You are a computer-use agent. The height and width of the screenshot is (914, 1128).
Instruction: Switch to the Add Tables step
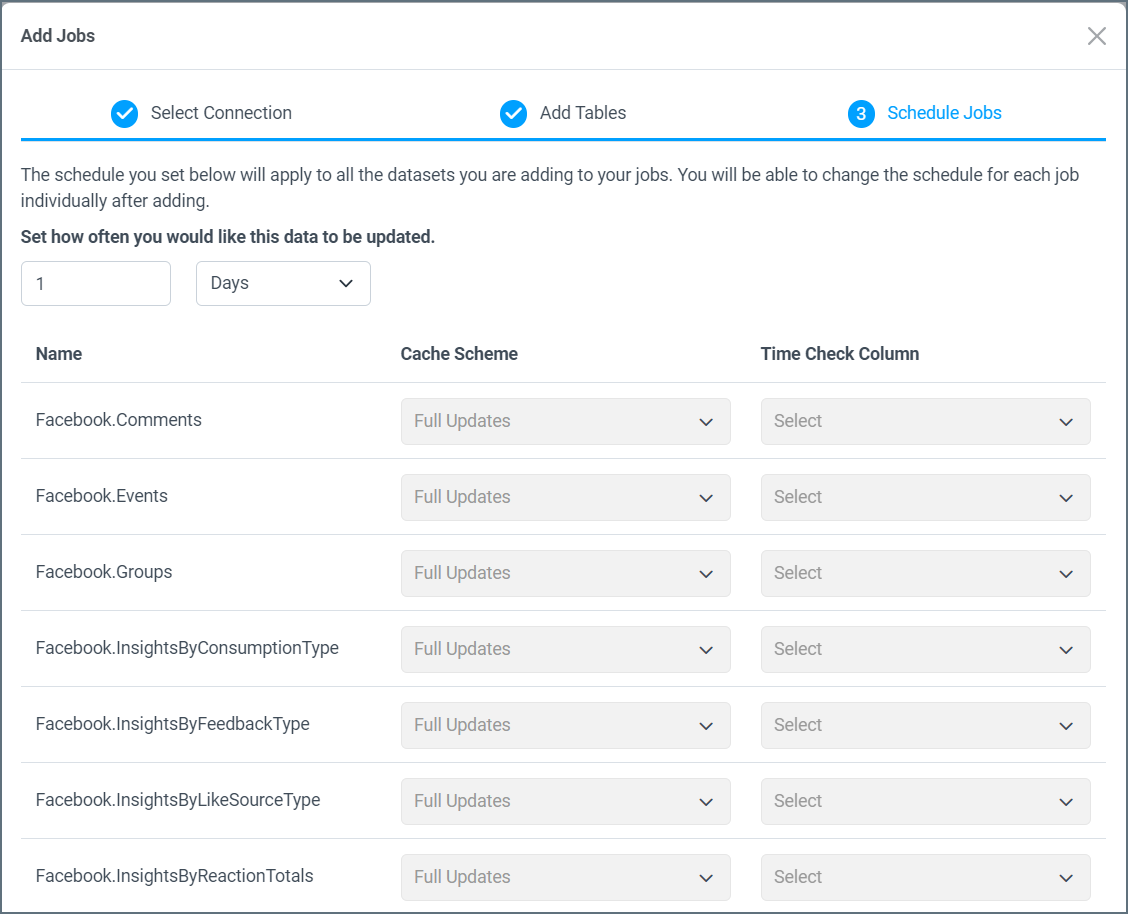[x=583, y=113]
